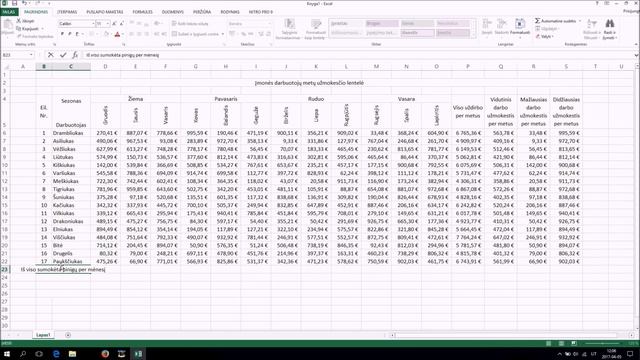This screenshot has height=360, width=640.
Task: Toggle bold formatting
Action: tap(62, 34)
